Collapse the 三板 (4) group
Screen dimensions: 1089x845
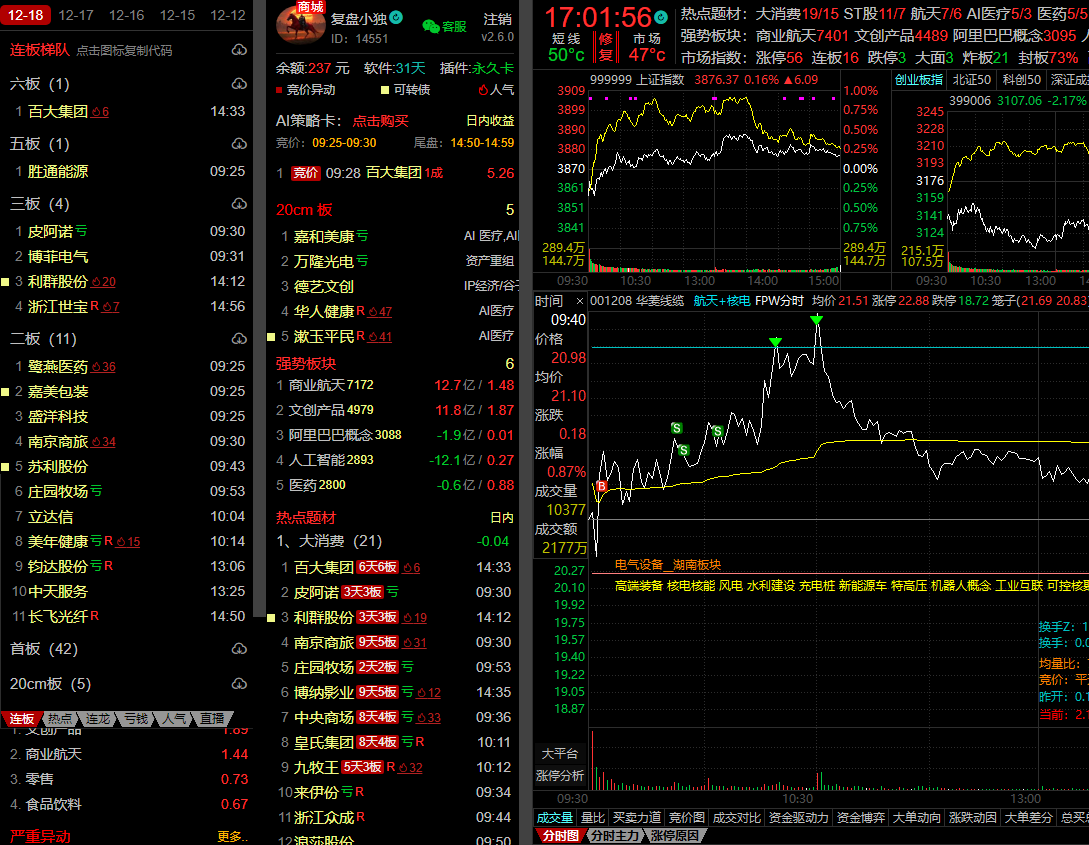[40, 204]
